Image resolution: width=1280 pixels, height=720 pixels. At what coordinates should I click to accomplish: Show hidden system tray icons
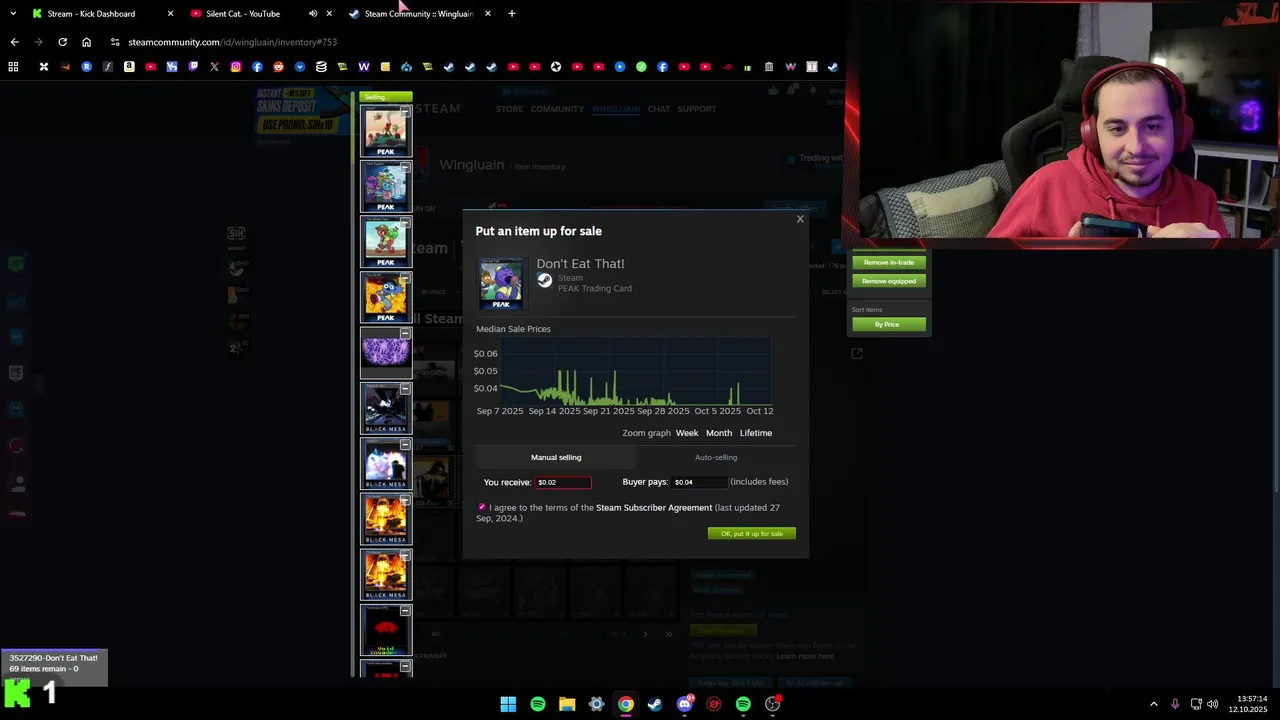coord(1153,704)
